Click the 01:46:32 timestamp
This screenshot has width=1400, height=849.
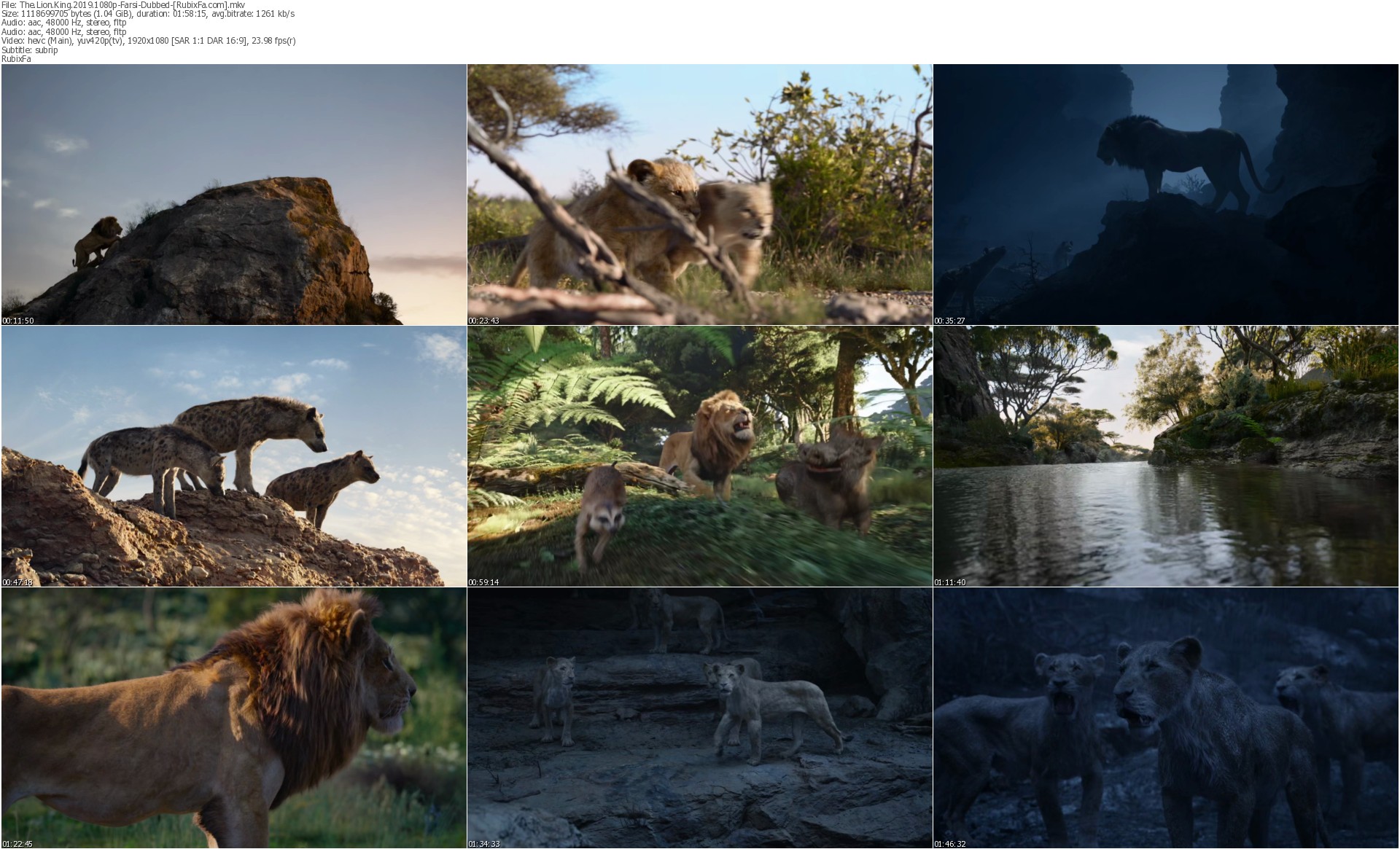click(950, 844)
